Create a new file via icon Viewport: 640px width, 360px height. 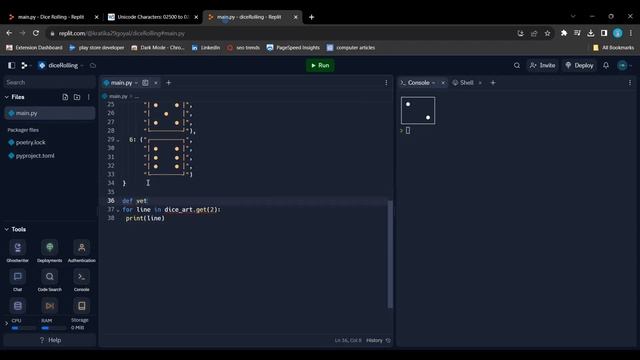(65, 97)
